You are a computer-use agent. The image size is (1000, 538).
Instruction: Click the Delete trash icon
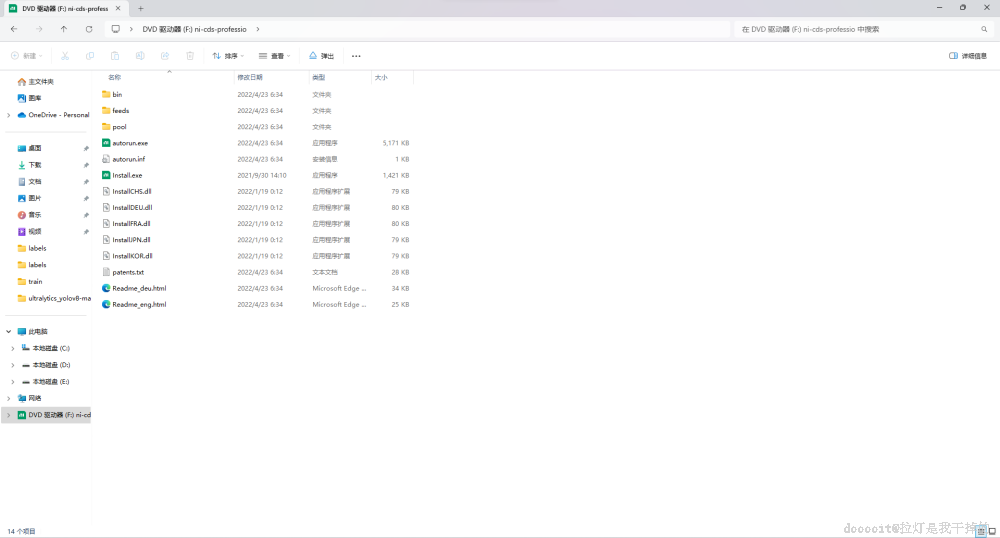190,56
